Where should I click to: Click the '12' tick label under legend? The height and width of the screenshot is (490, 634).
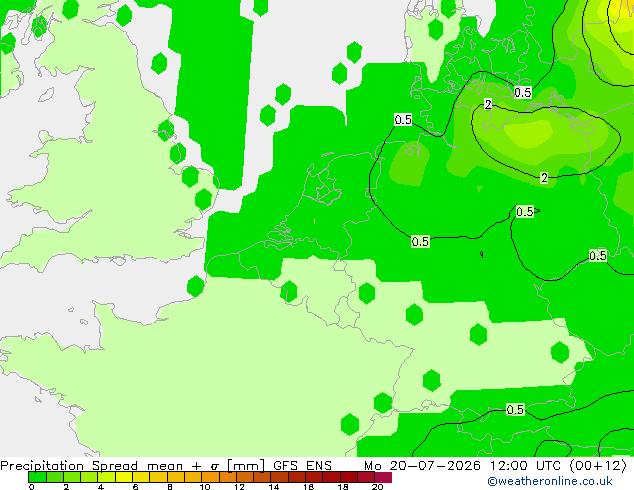pyautogui.click(x=239, y=487)
